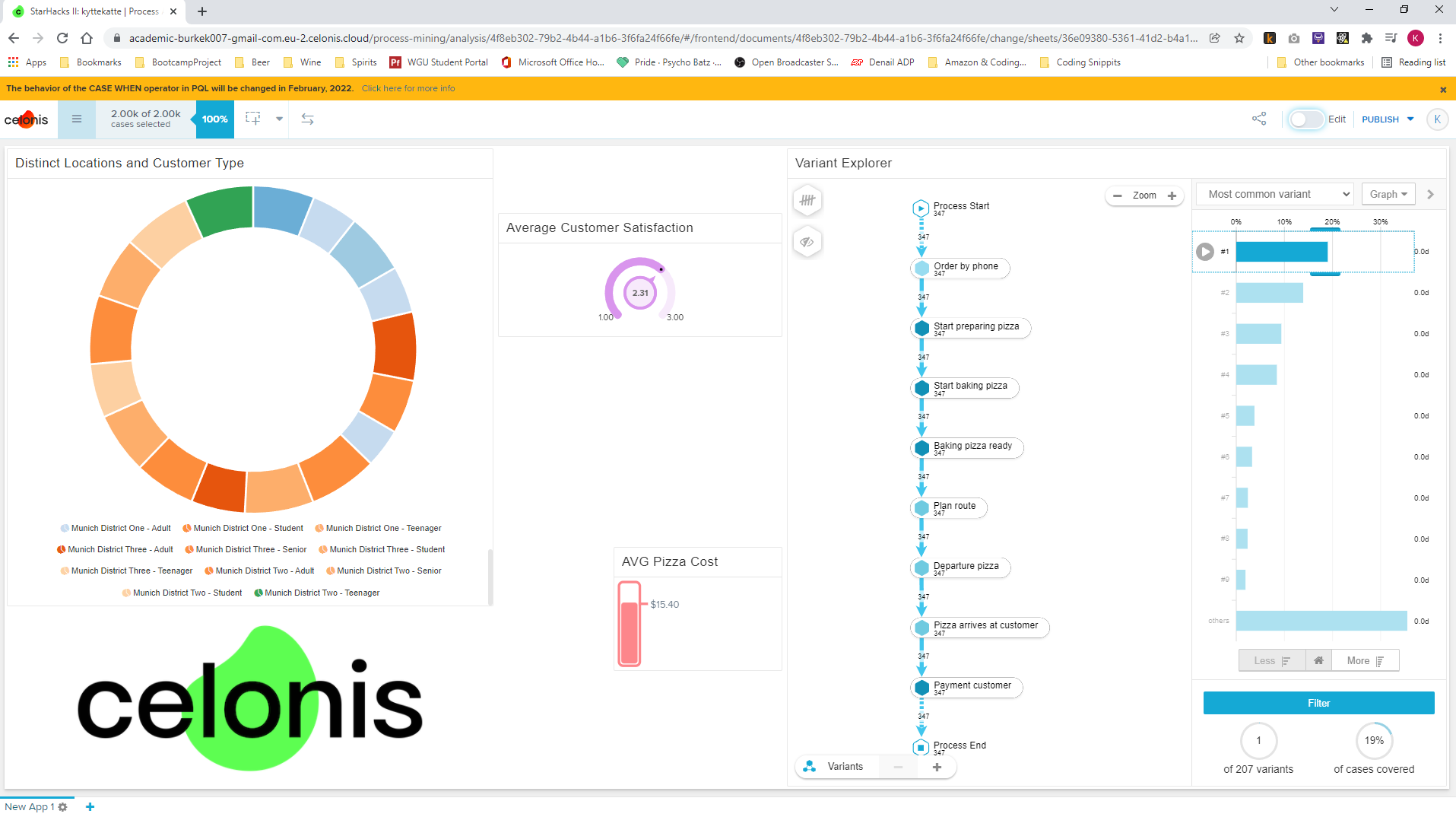Expand the PUBLISH dropdown arrow
The image size is (1456, 817).
click(x=1410, y=119)
